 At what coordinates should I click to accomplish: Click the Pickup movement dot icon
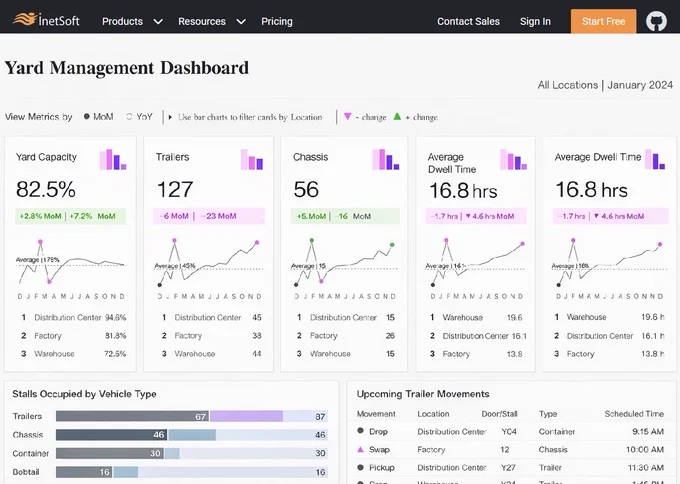click(360, 468)
